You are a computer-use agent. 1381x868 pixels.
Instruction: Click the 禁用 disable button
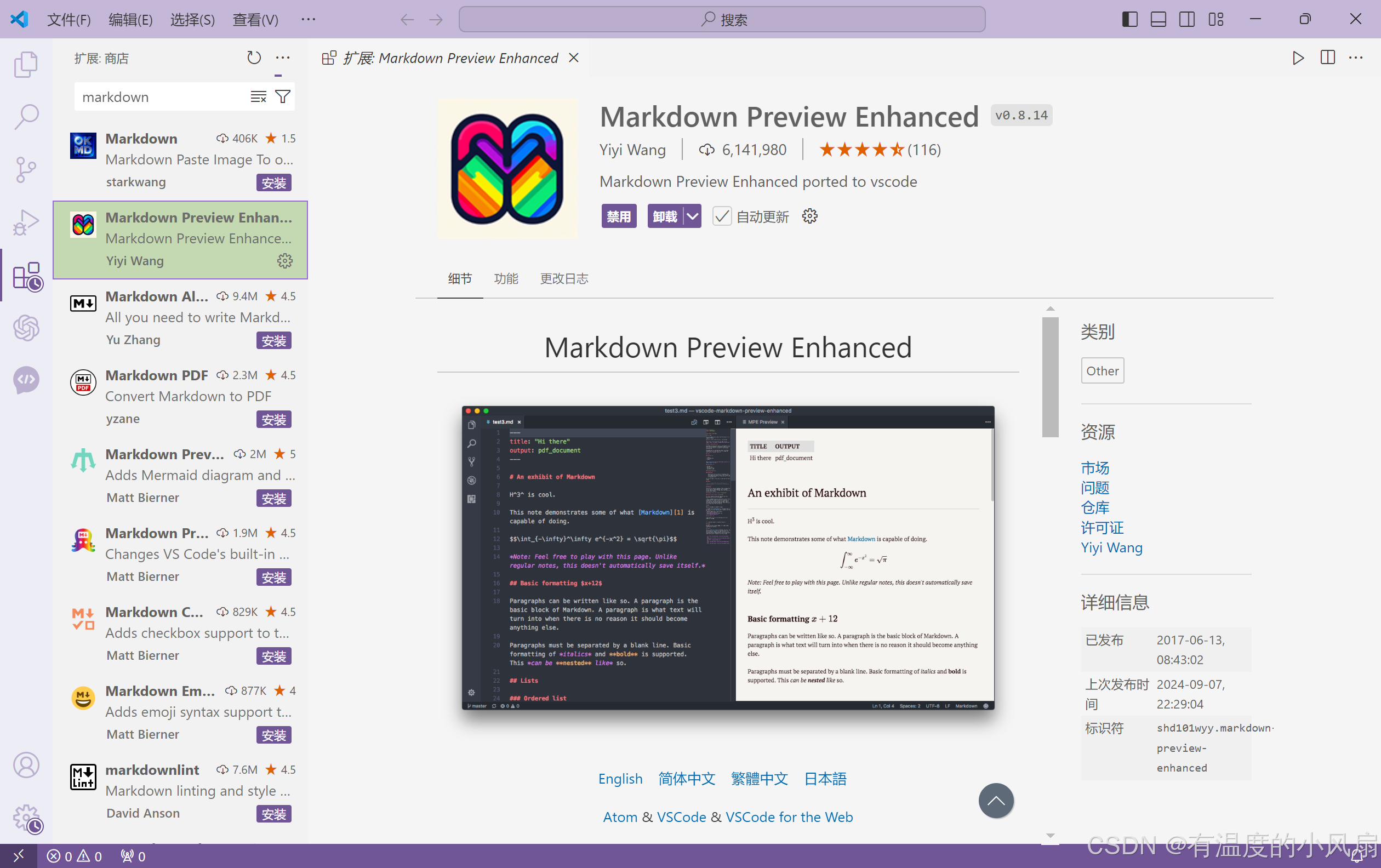[618, 216]
